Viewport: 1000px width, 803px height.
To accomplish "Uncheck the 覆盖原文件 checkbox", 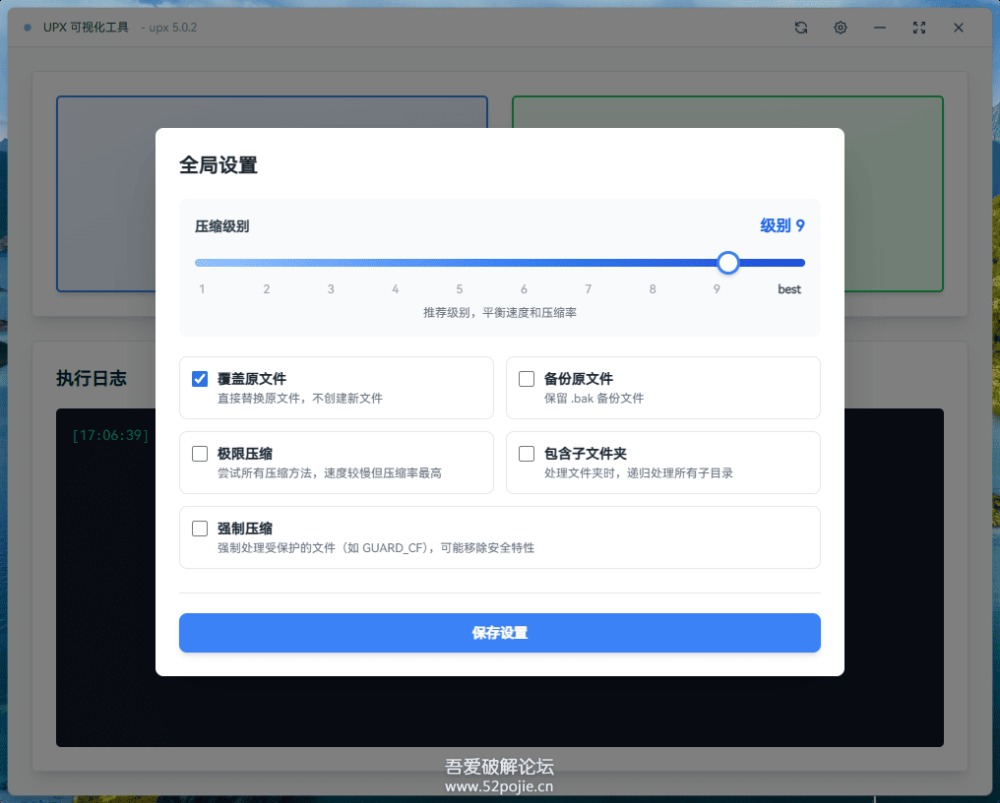I will pyautogui.click(x=200, y=379).
